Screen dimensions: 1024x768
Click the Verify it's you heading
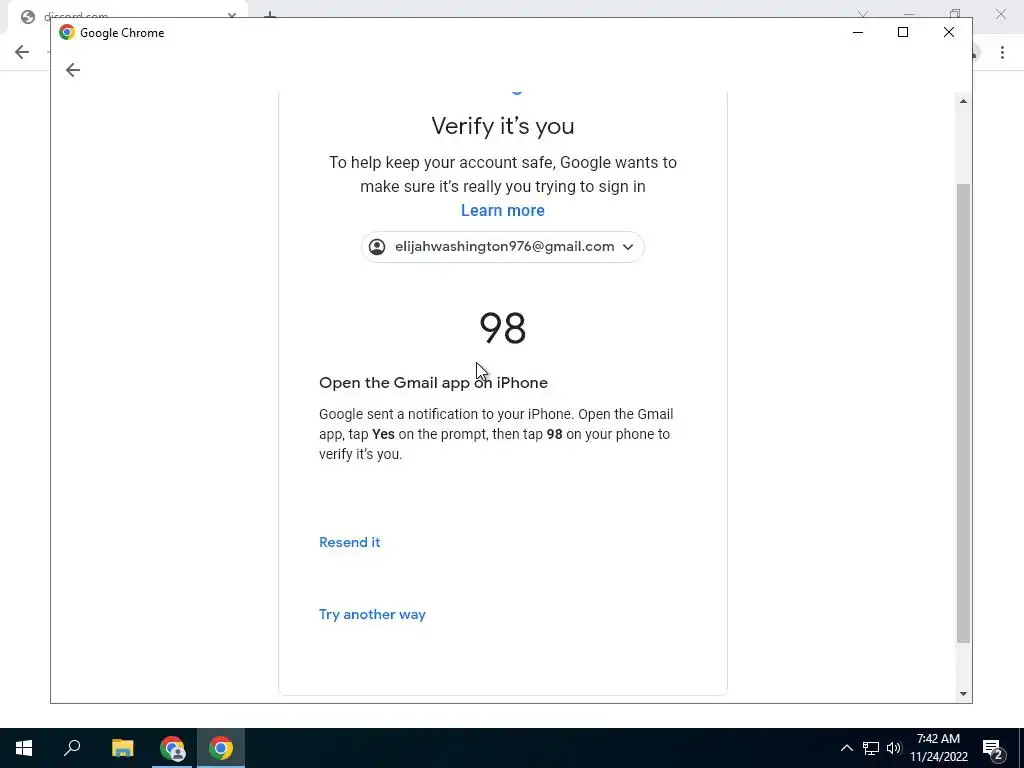coord(502,125)
